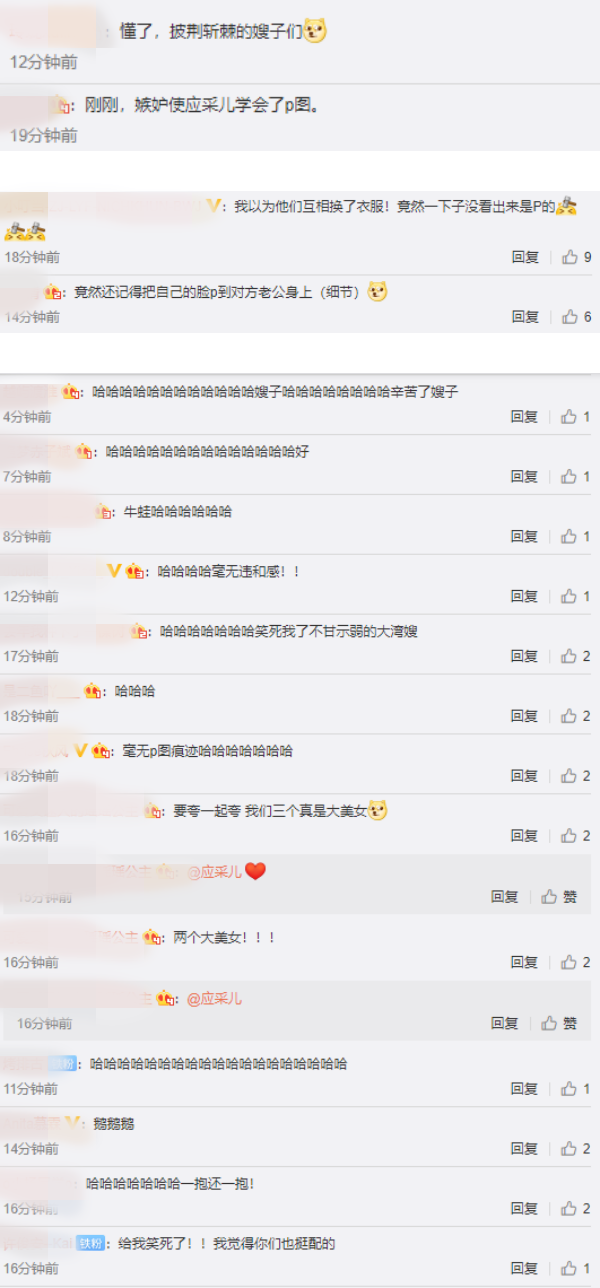Like the 牛蛙哈哈哈 comment
600x1288 pixels.
click(576, 536)
